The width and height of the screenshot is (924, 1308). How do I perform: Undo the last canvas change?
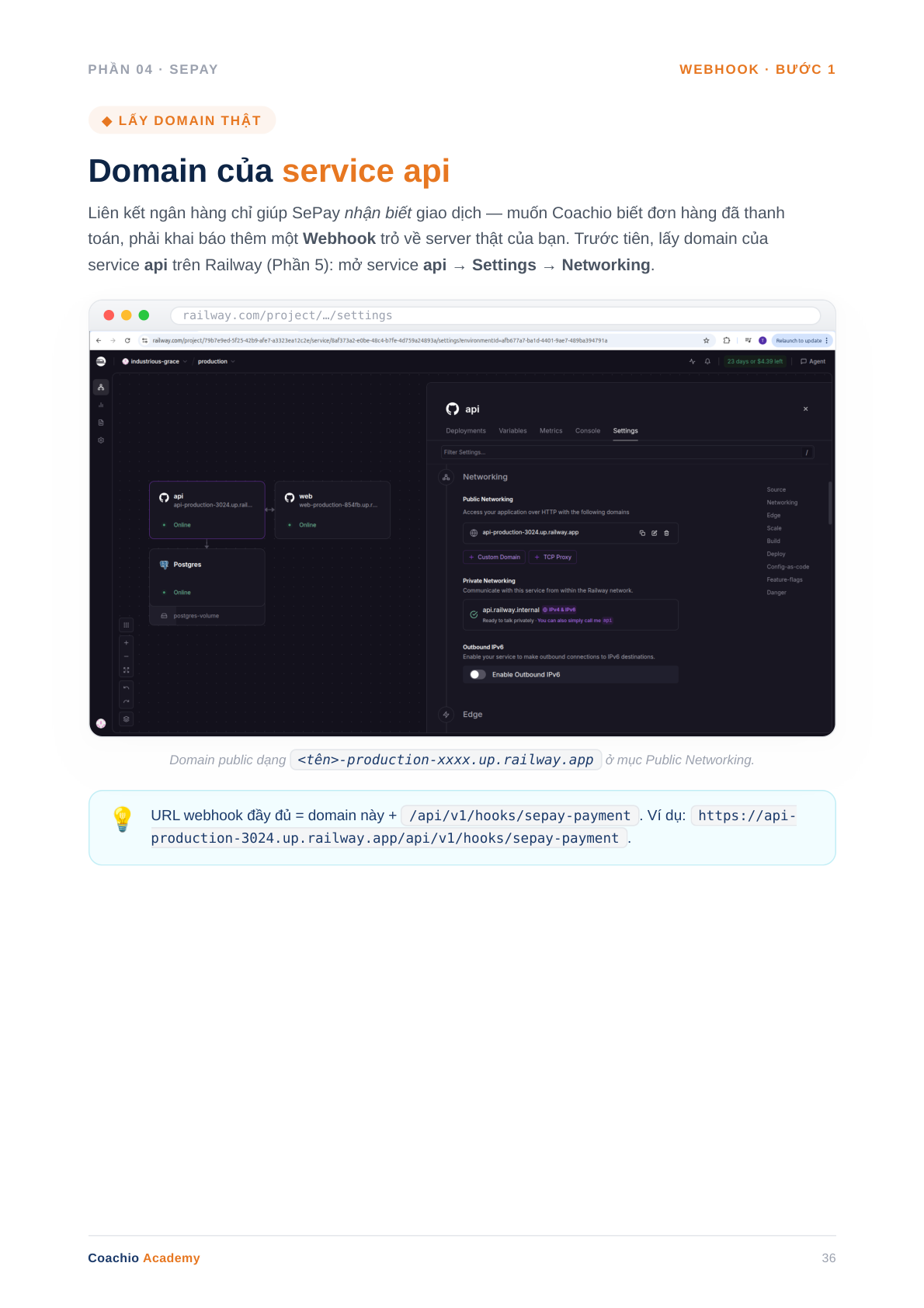127,688
